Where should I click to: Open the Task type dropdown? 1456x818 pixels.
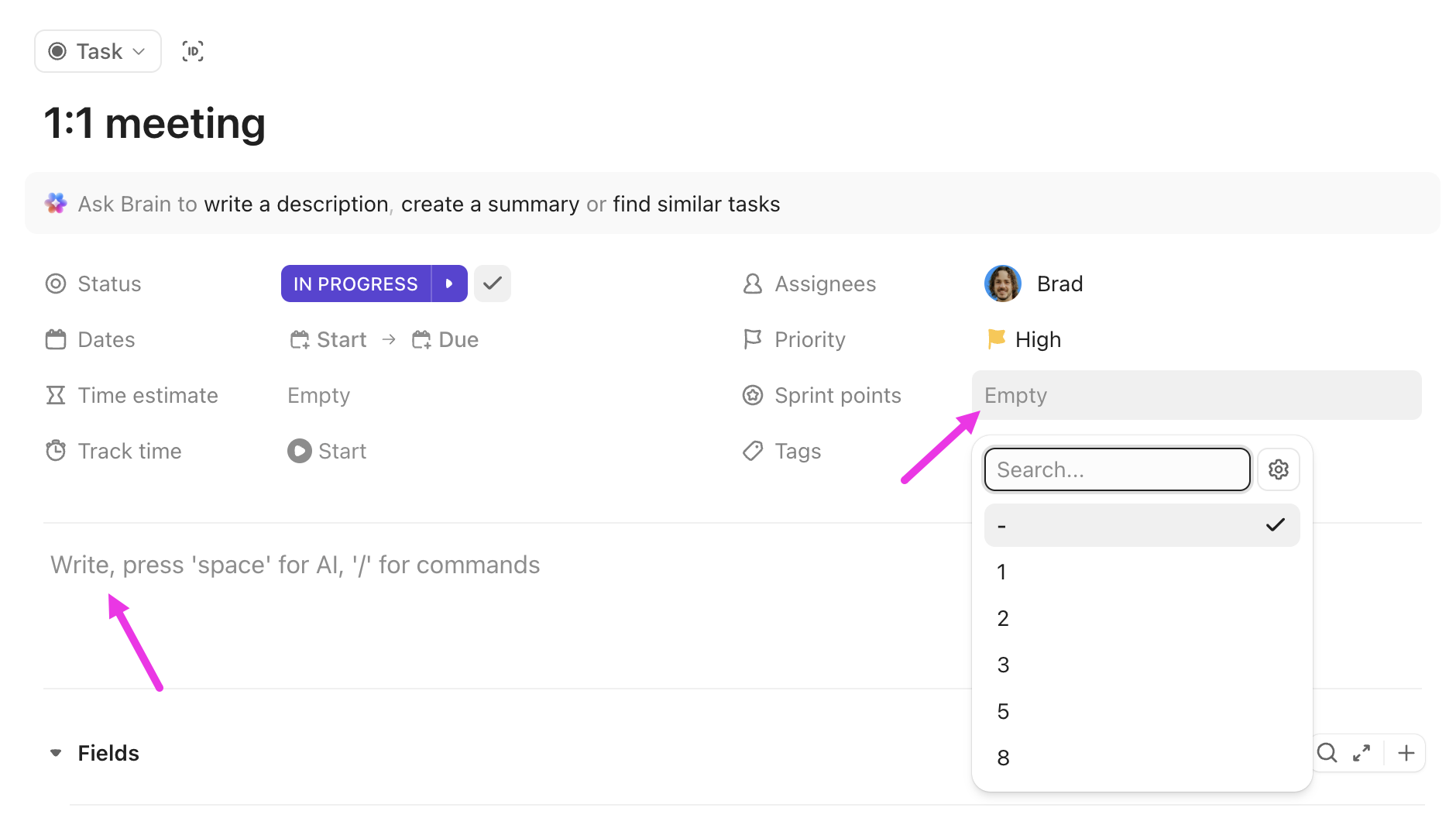tap(98, 50)
